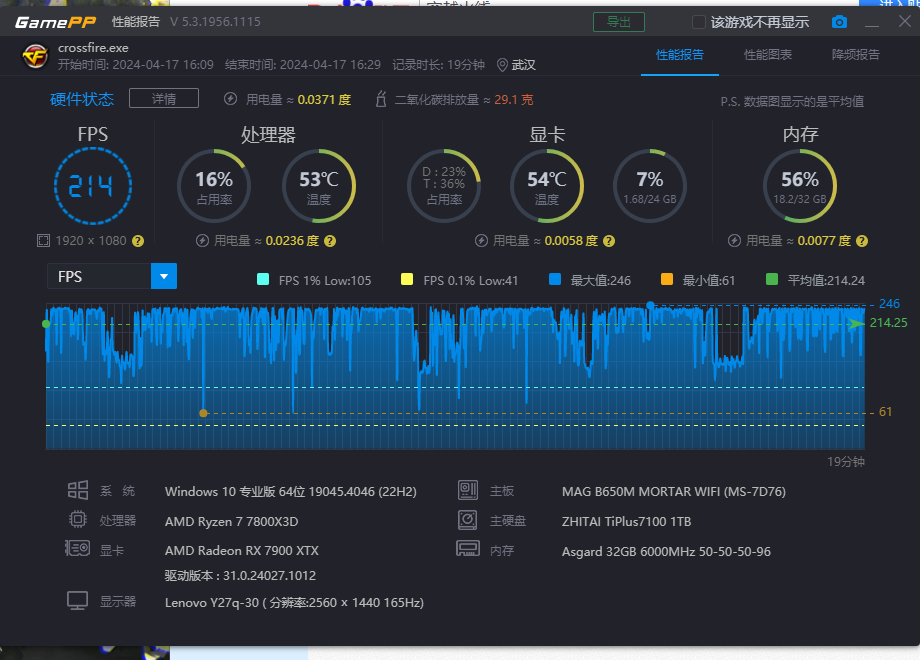This screenshot has width=920, height=660.
Task: Click the blue 最大值 legend swatch
Action: (554, 279)
